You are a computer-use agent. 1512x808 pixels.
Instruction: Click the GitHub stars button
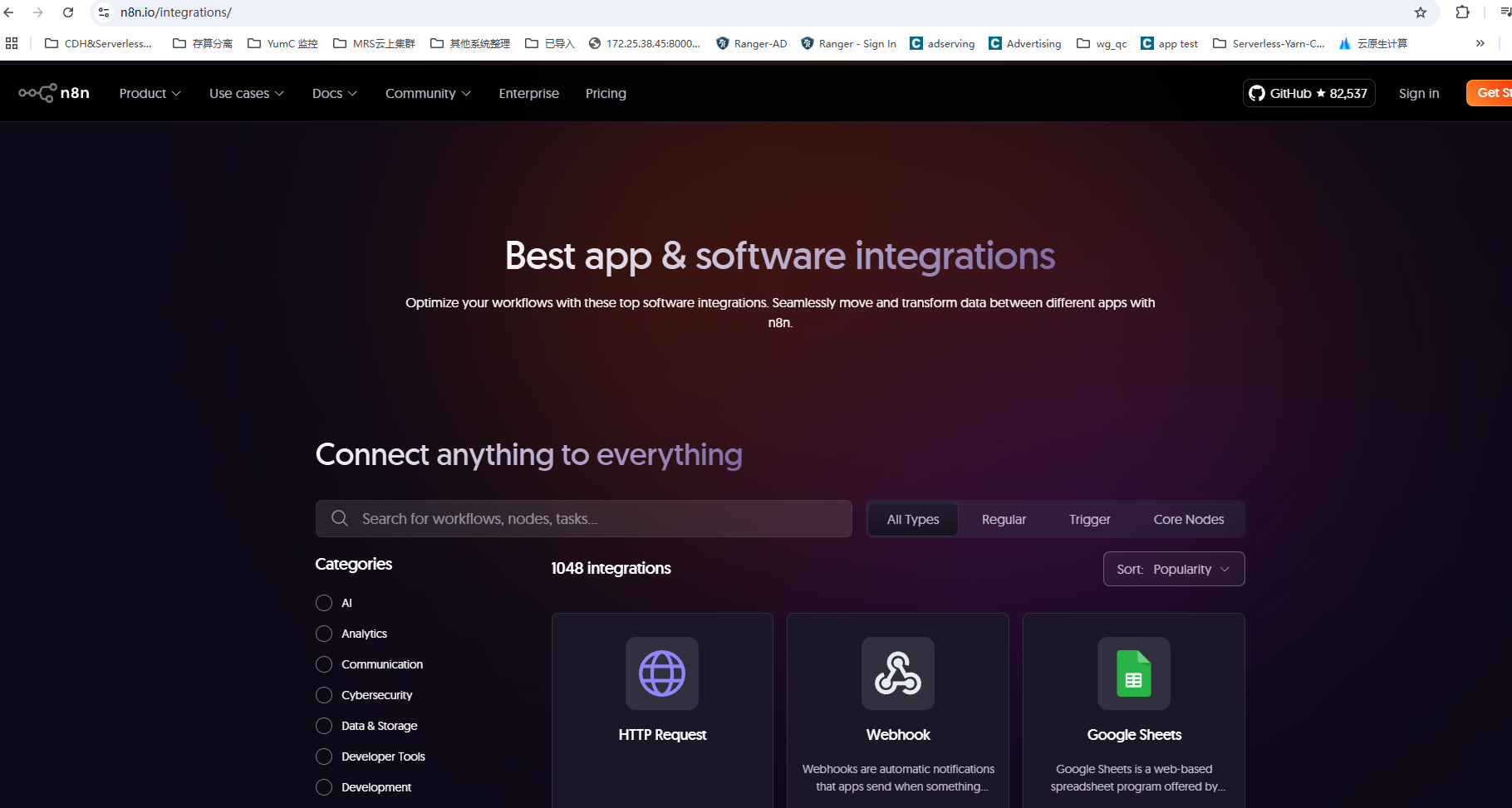1309,93
